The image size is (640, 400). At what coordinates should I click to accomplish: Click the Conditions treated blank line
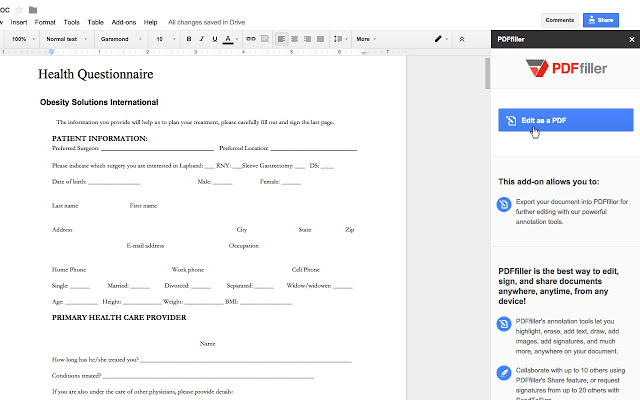point(208,376)
